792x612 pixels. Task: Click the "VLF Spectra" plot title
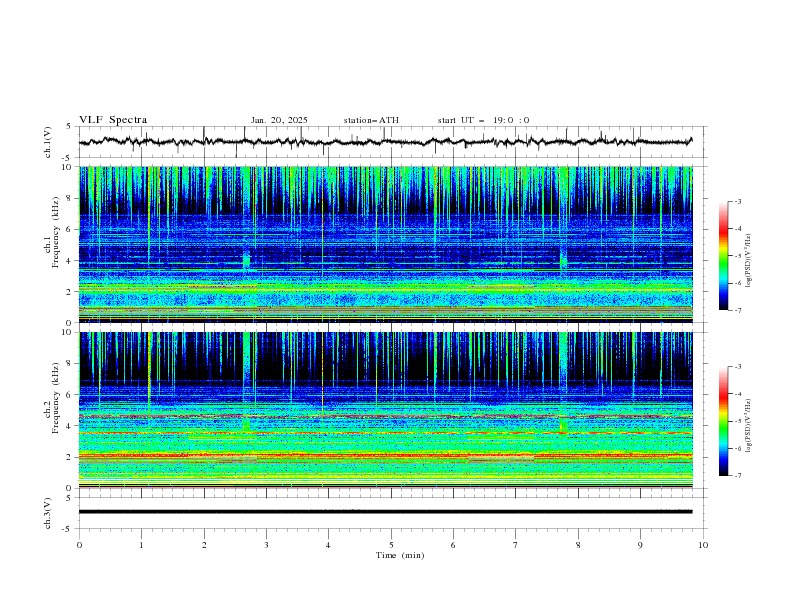click(113, 120)
